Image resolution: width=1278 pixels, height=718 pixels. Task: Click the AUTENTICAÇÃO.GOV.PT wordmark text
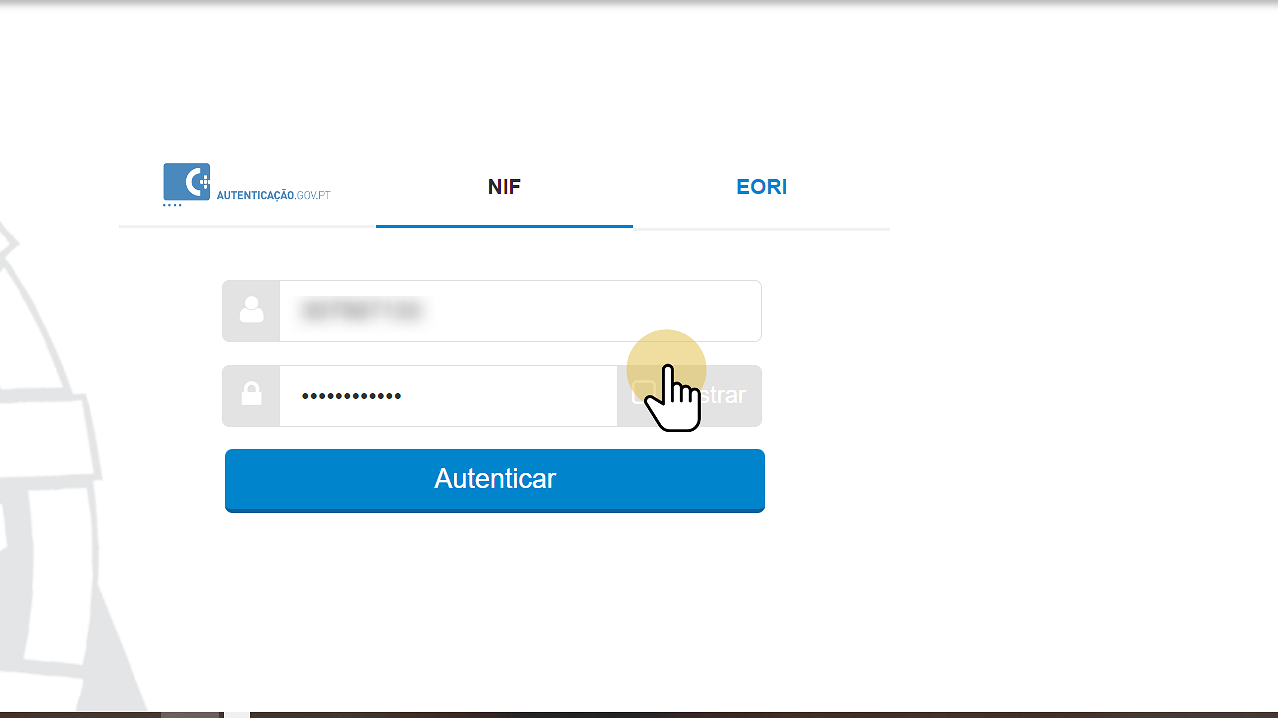point(273,194)
